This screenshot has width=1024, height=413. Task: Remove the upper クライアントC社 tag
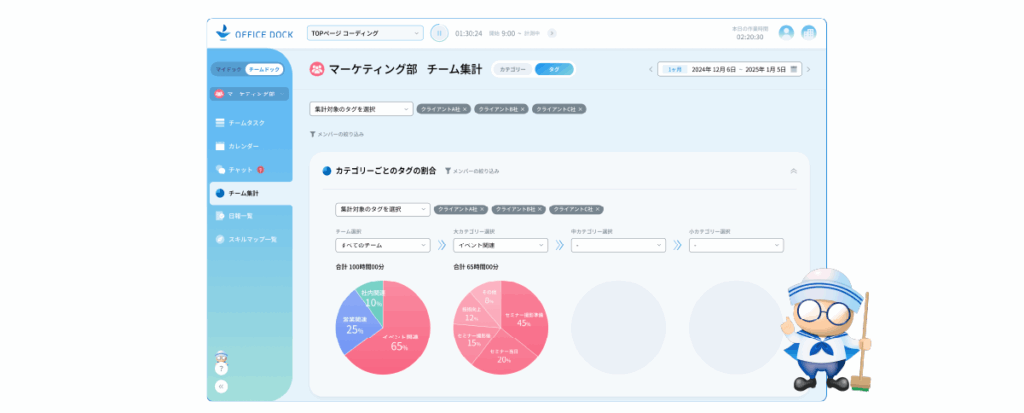click(580, 109)
